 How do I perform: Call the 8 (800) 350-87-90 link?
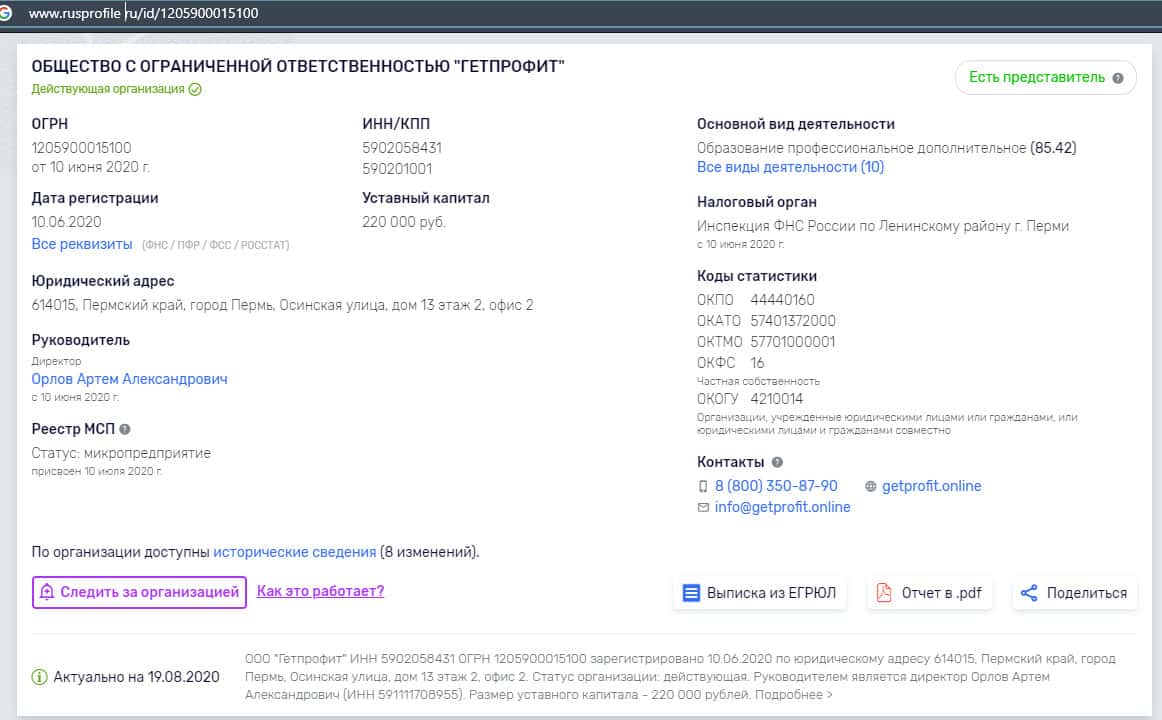coord(776,487)
